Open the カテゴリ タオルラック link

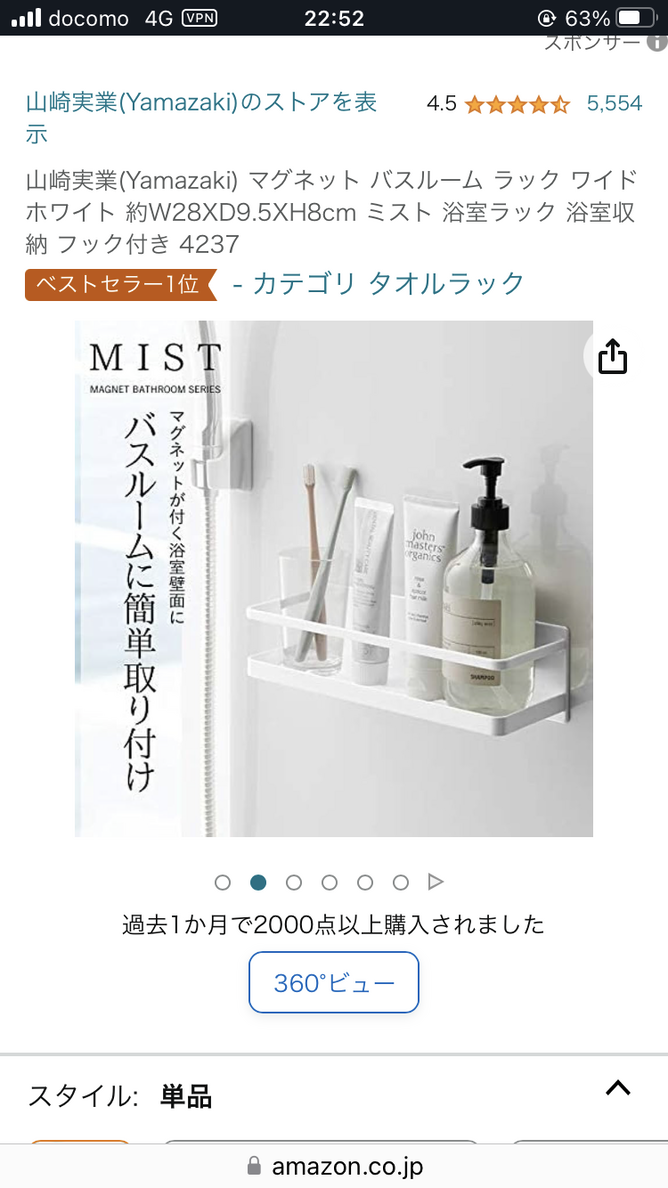[379, 284]
